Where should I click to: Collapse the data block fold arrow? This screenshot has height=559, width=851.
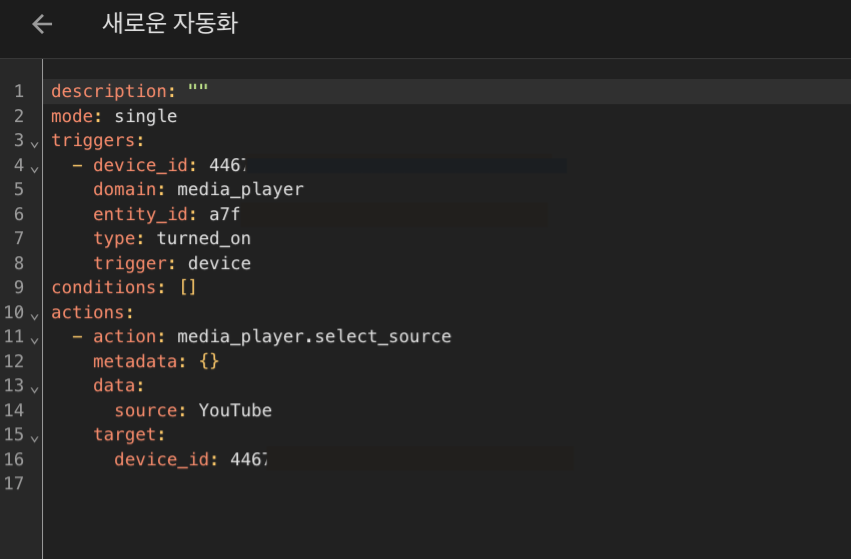pyautogui.click(x=34, y=387)
